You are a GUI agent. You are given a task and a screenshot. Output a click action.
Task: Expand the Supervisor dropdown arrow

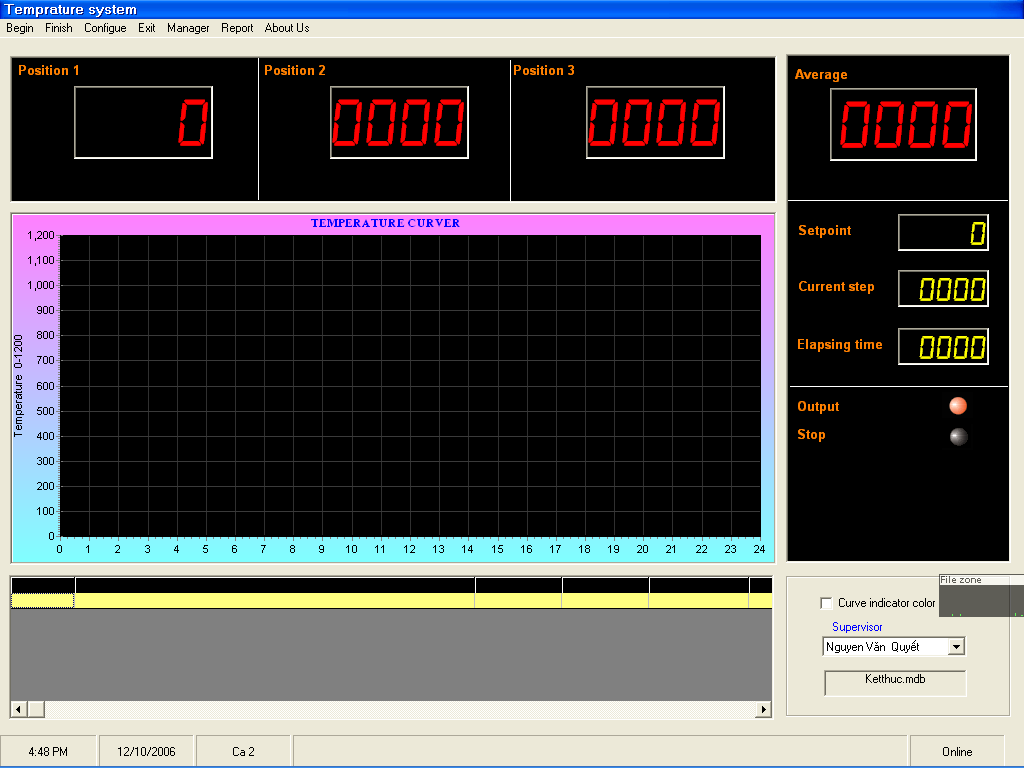[956, 647]
